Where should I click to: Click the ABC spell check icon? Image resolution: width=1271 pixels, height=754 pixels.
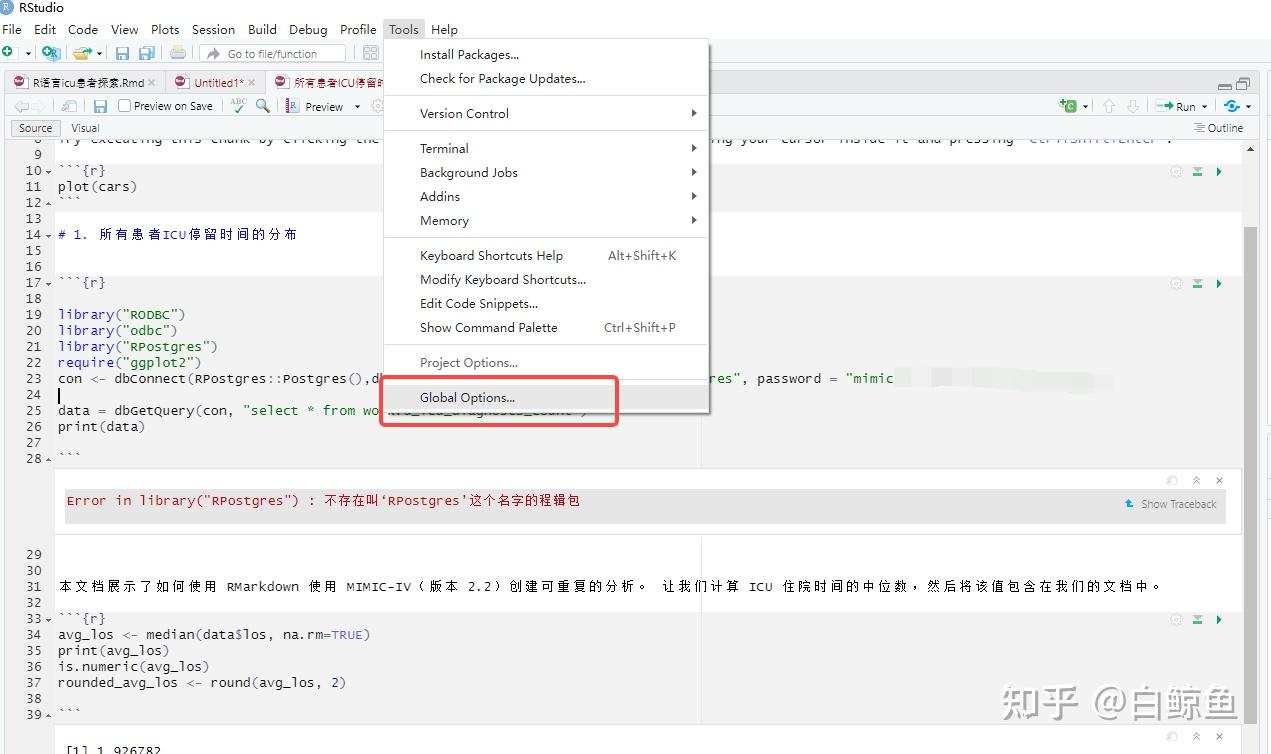click(x=238, y=105)
